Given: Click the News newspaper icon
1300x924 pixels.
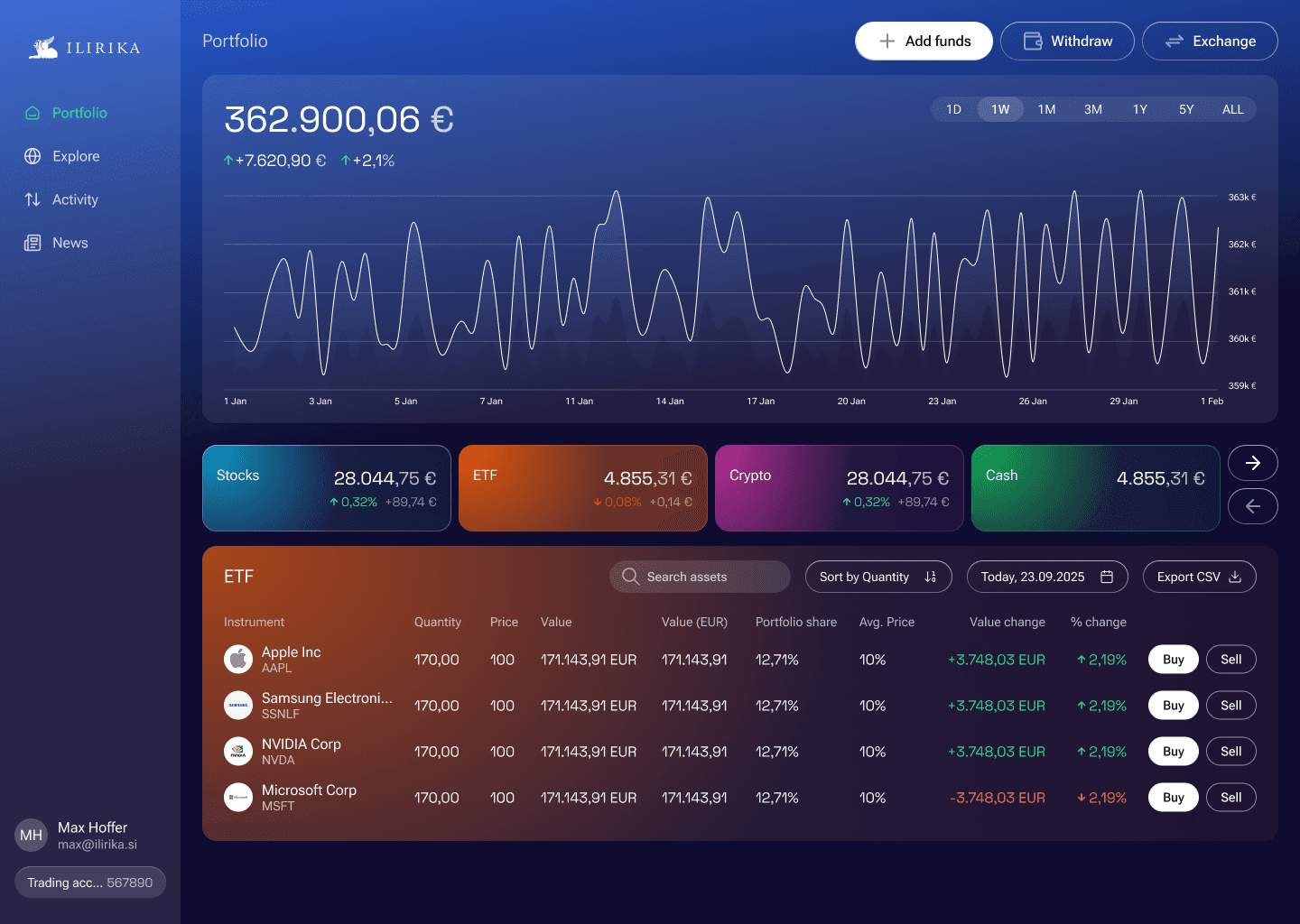Looking at the screenshot, I should pos(32,243).
